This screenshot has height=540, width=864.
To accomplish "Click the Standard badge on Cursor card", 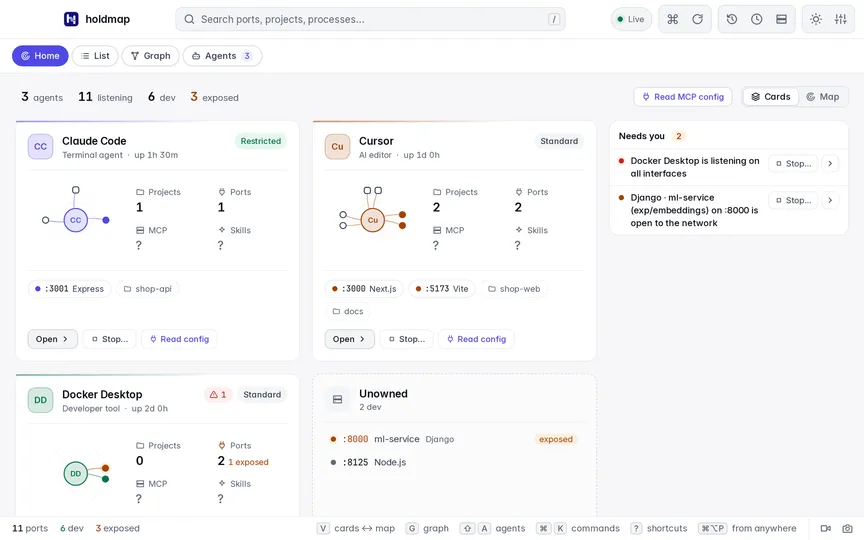I will [x=559, y=141].
